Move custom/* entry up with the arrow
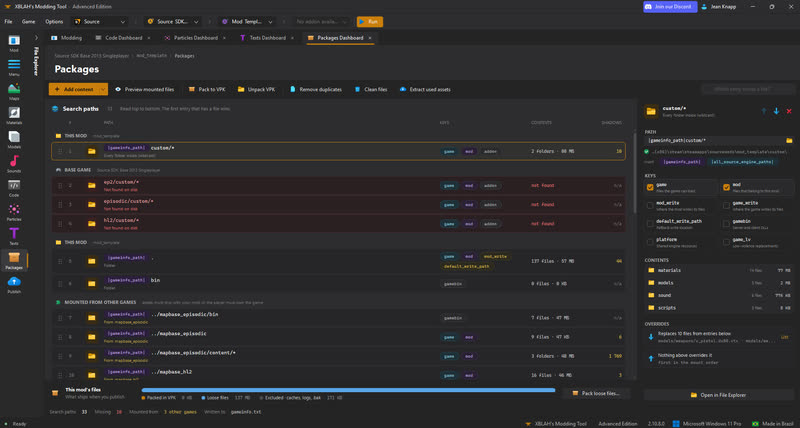 (x=764, y=111)
